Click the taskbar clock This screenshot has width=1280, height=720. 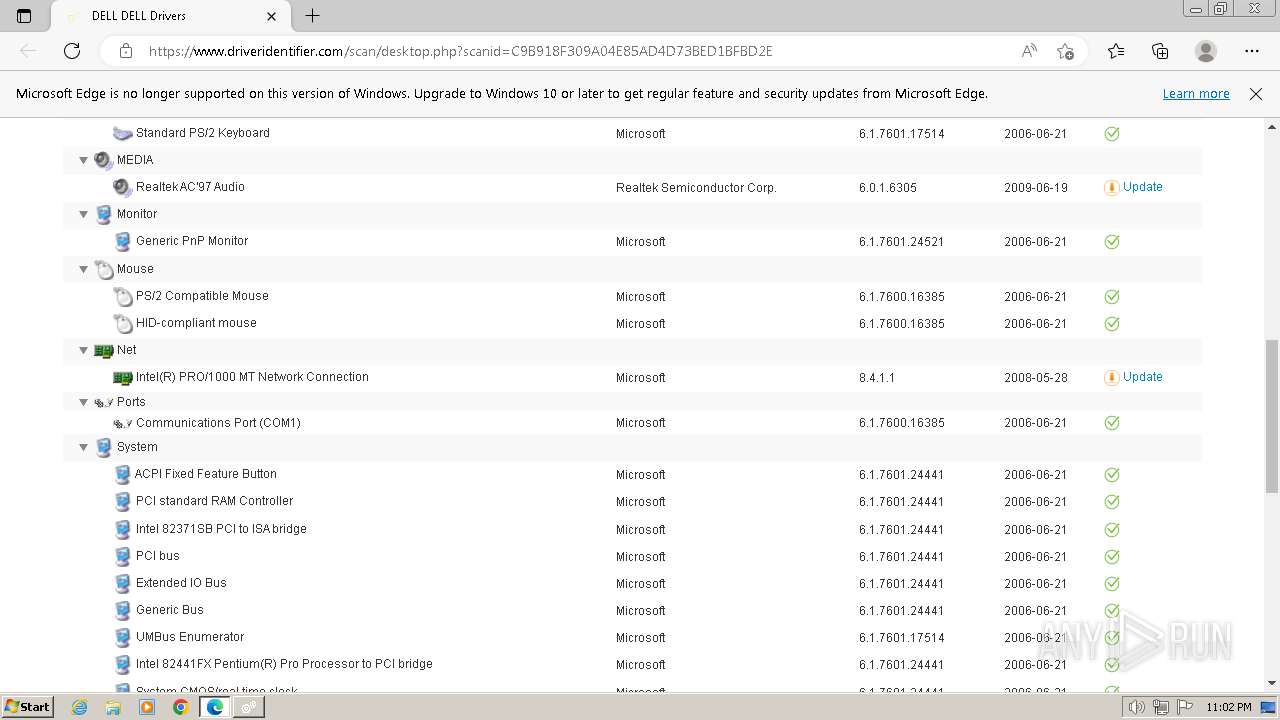point(1229,707)
